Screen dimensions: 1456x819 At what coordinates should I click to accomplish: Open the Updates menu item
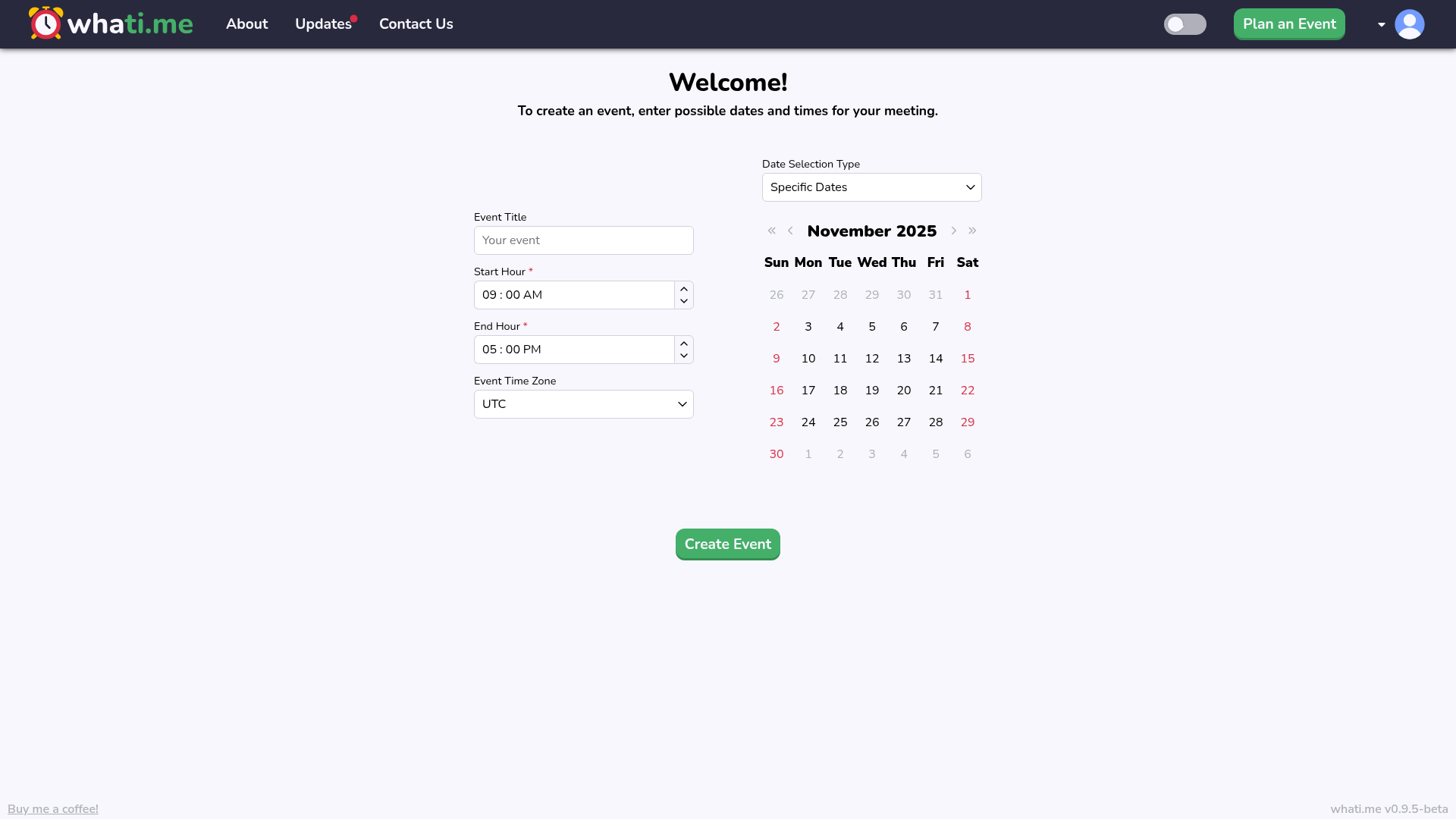(323, 24)
